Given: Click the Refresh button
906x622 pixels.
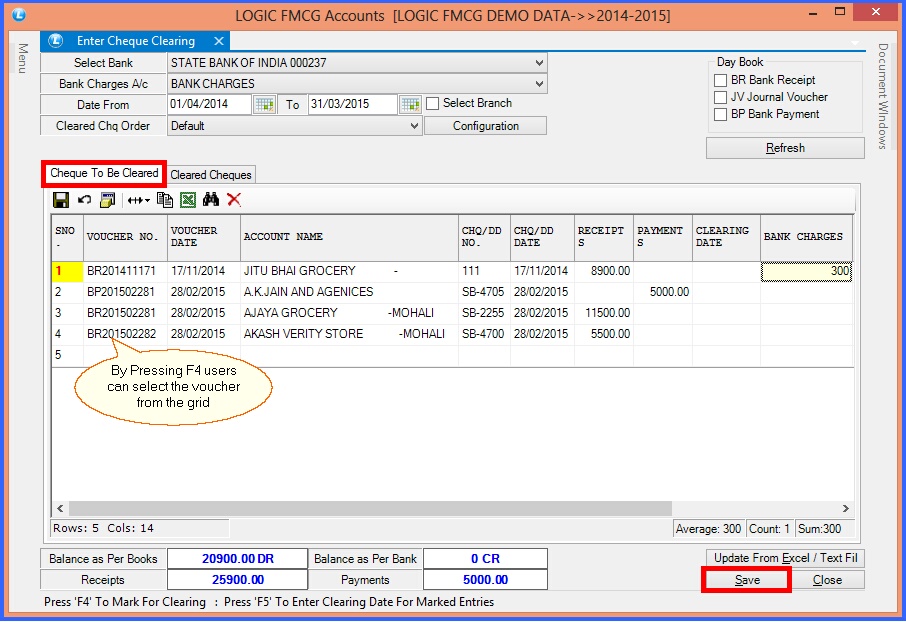Looking at the screenshot, I should point(785,148).
